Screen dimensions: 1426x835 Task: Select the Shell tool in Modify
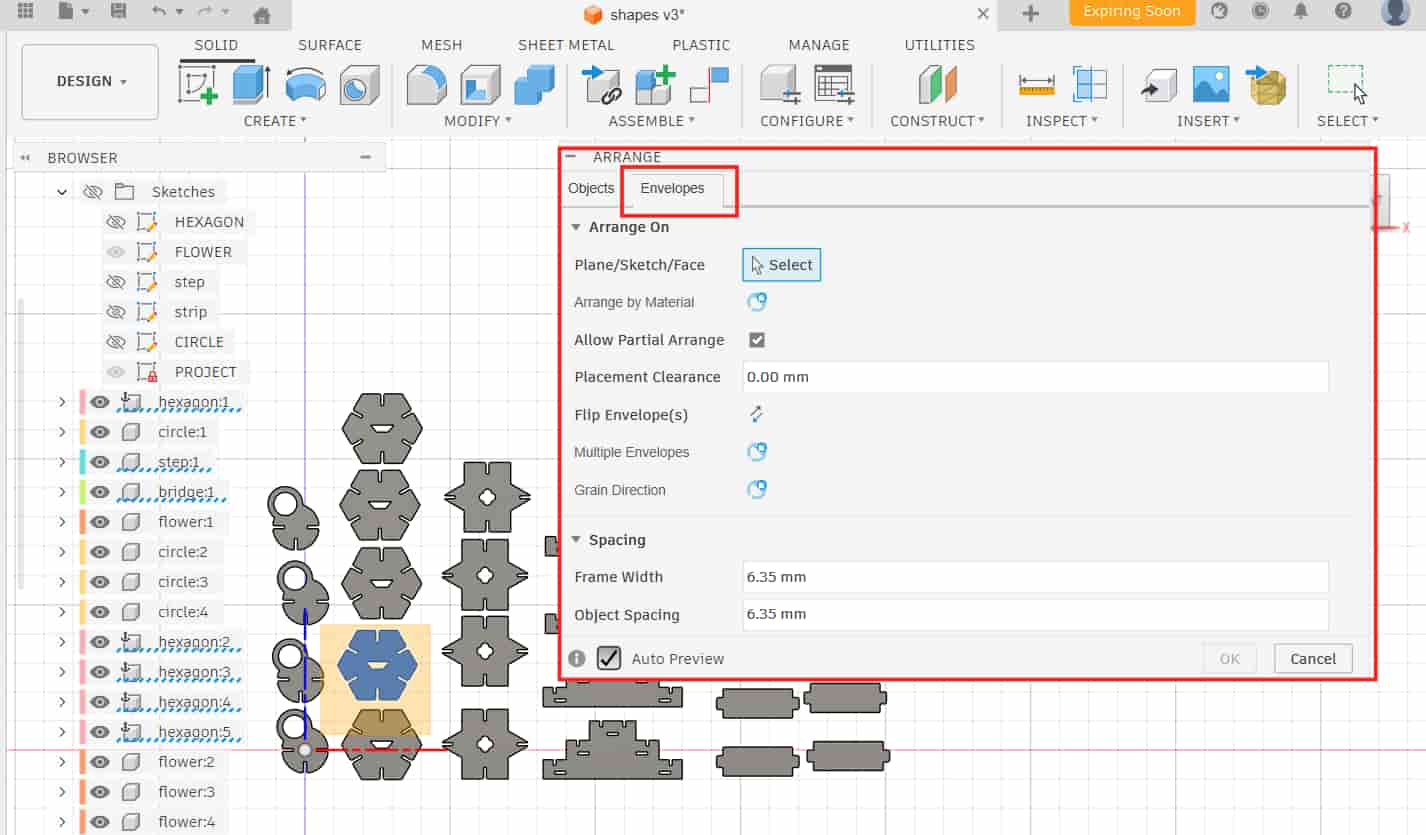480,84
